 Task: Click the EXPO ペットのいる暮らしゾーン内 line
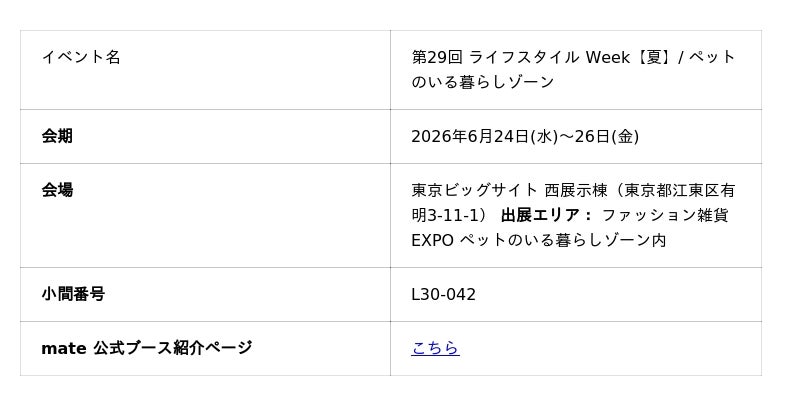539,240
